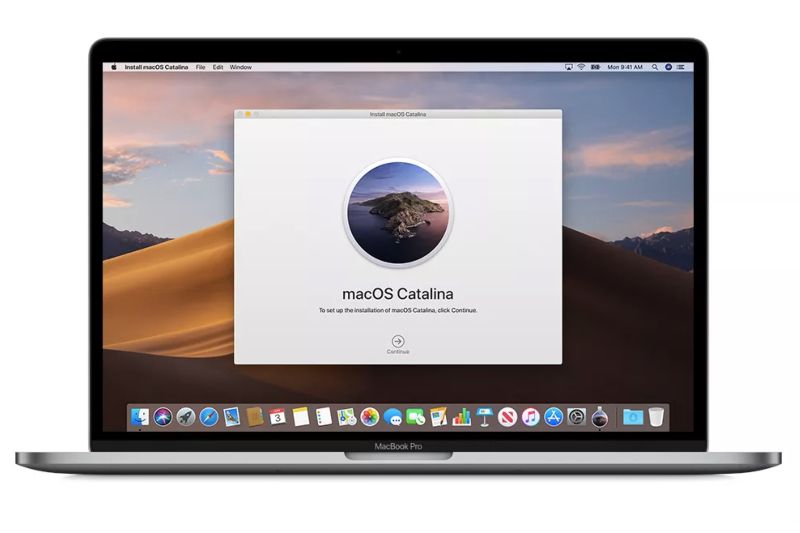
Task: Click the Continue arrow button
Action: coord(398,341)
